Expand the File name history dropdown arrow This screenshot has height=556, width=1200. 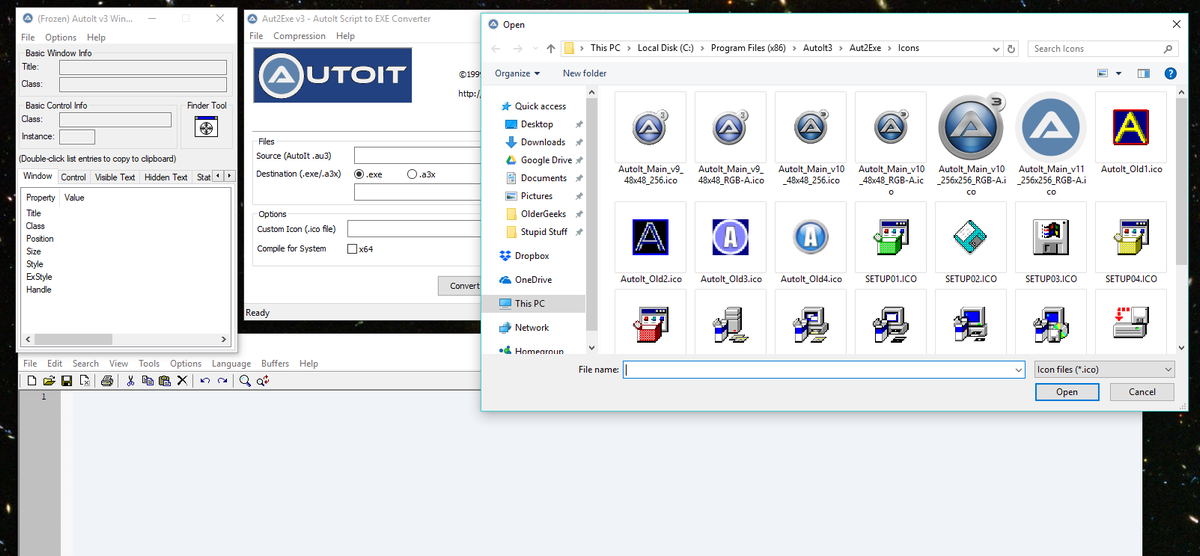(x=1018, y=370)
